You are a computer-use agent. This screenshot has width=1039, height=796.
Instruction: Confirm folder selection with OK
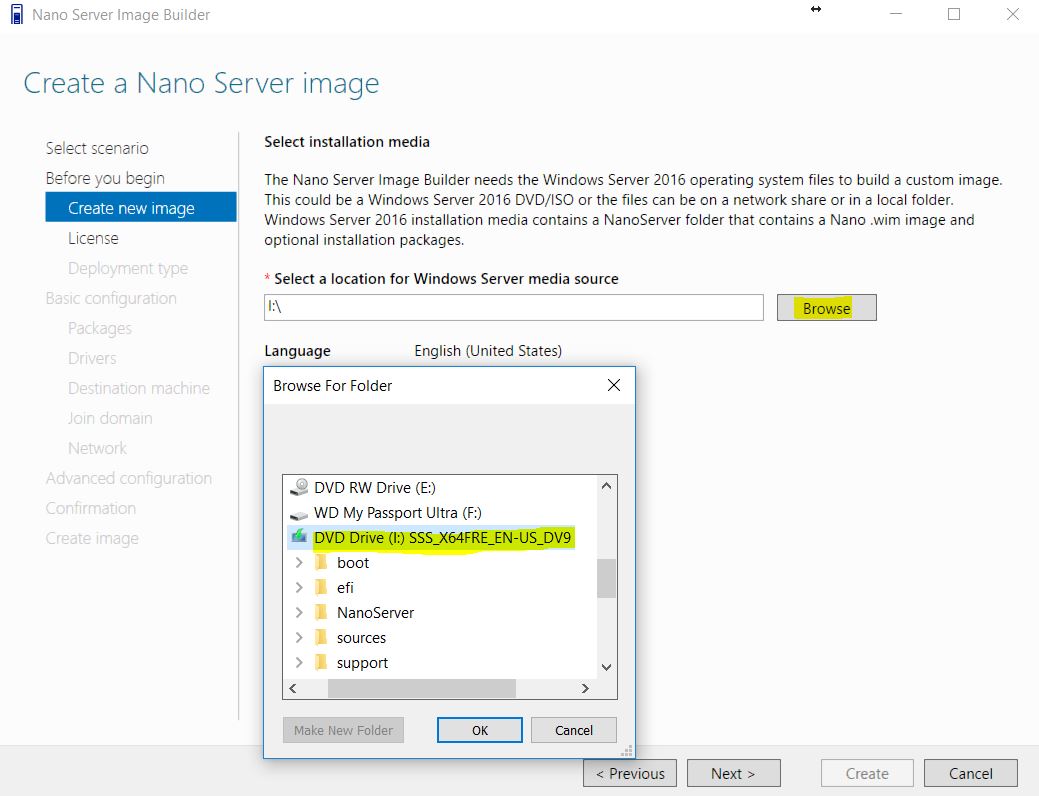[x=480, y=730]
